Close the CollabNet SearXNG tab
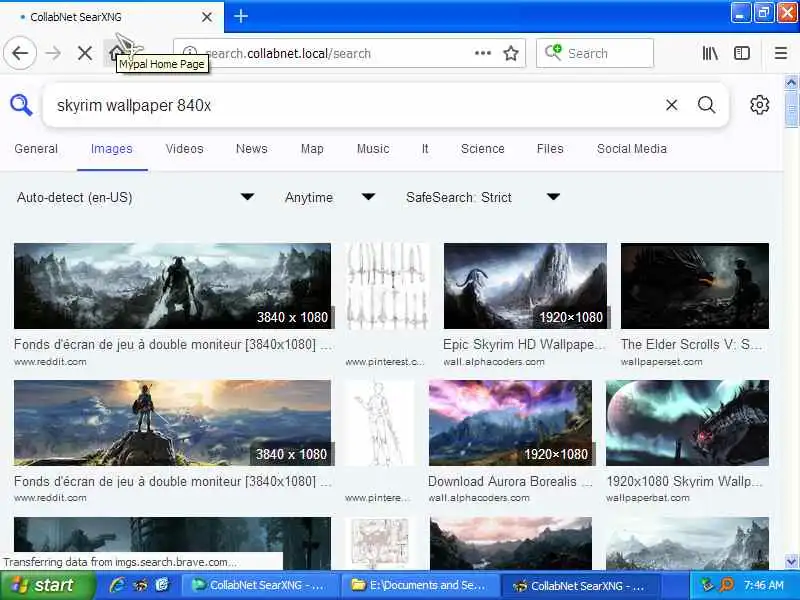Image resolution: width=800 pixels, height=600 pixels. click(x=207, y=17)
